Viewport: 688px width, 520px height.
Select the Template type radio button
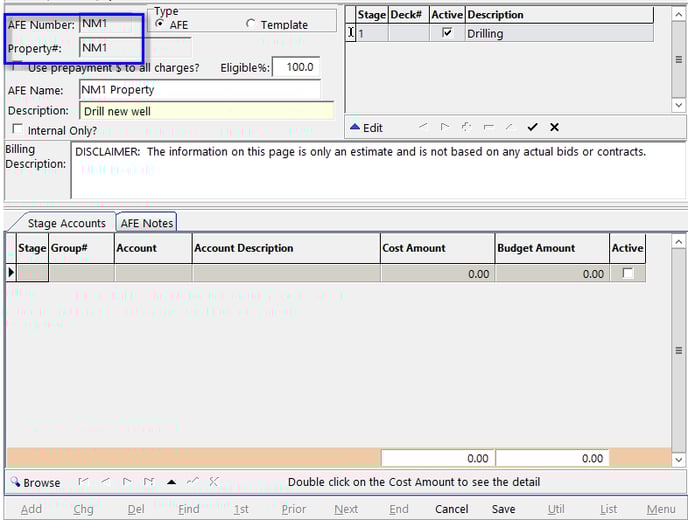tap(251, 24)
